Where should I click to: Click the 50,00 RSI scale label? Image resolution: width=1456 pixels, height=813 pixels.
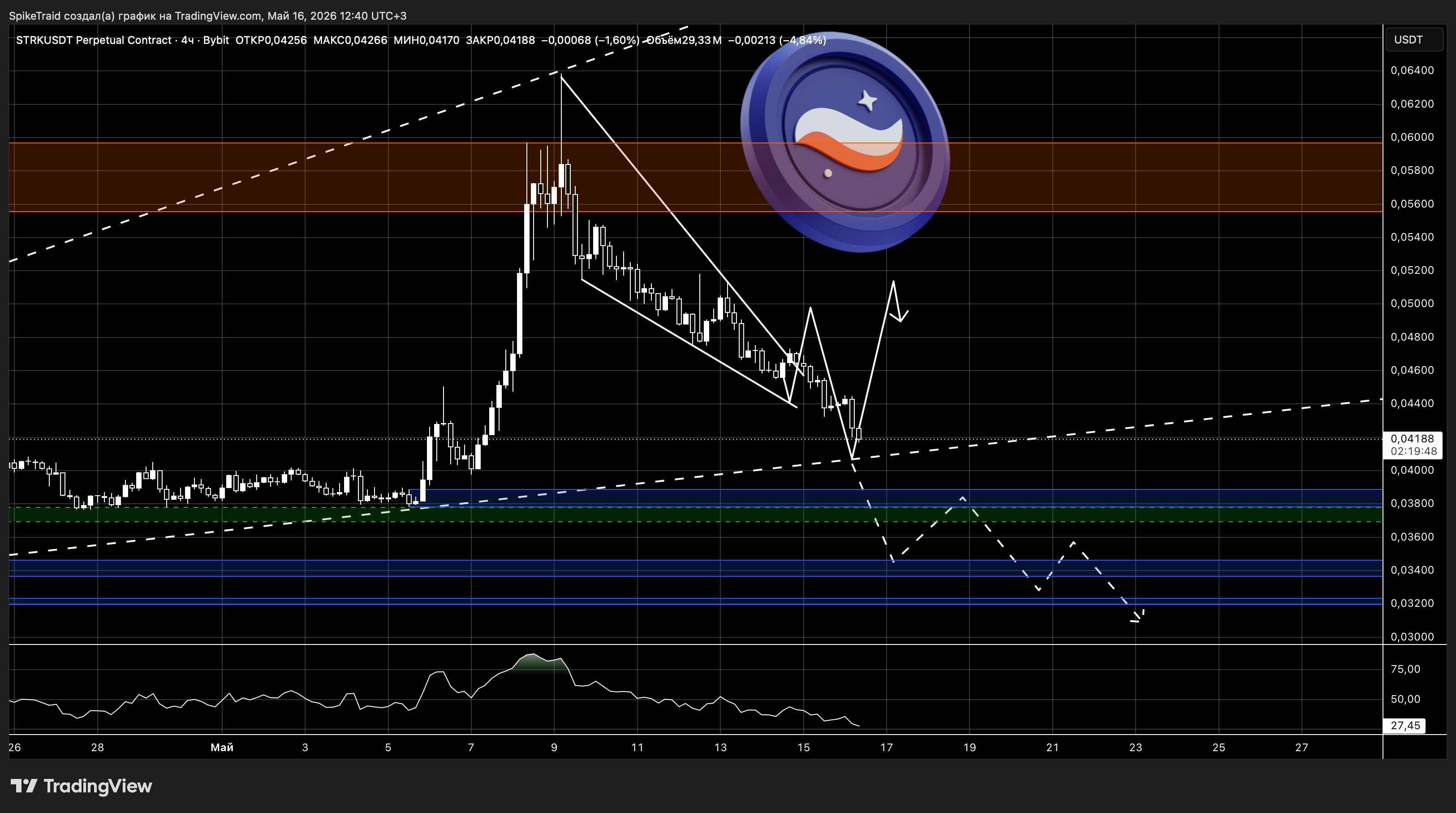(x=1405, y=699)
